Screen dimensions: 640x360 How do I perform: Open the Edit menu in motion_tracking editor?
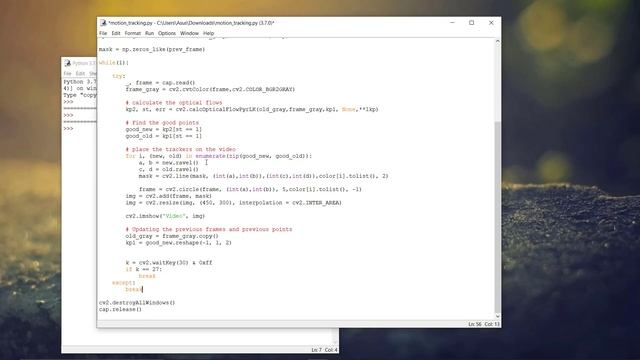tap(116, 33)
